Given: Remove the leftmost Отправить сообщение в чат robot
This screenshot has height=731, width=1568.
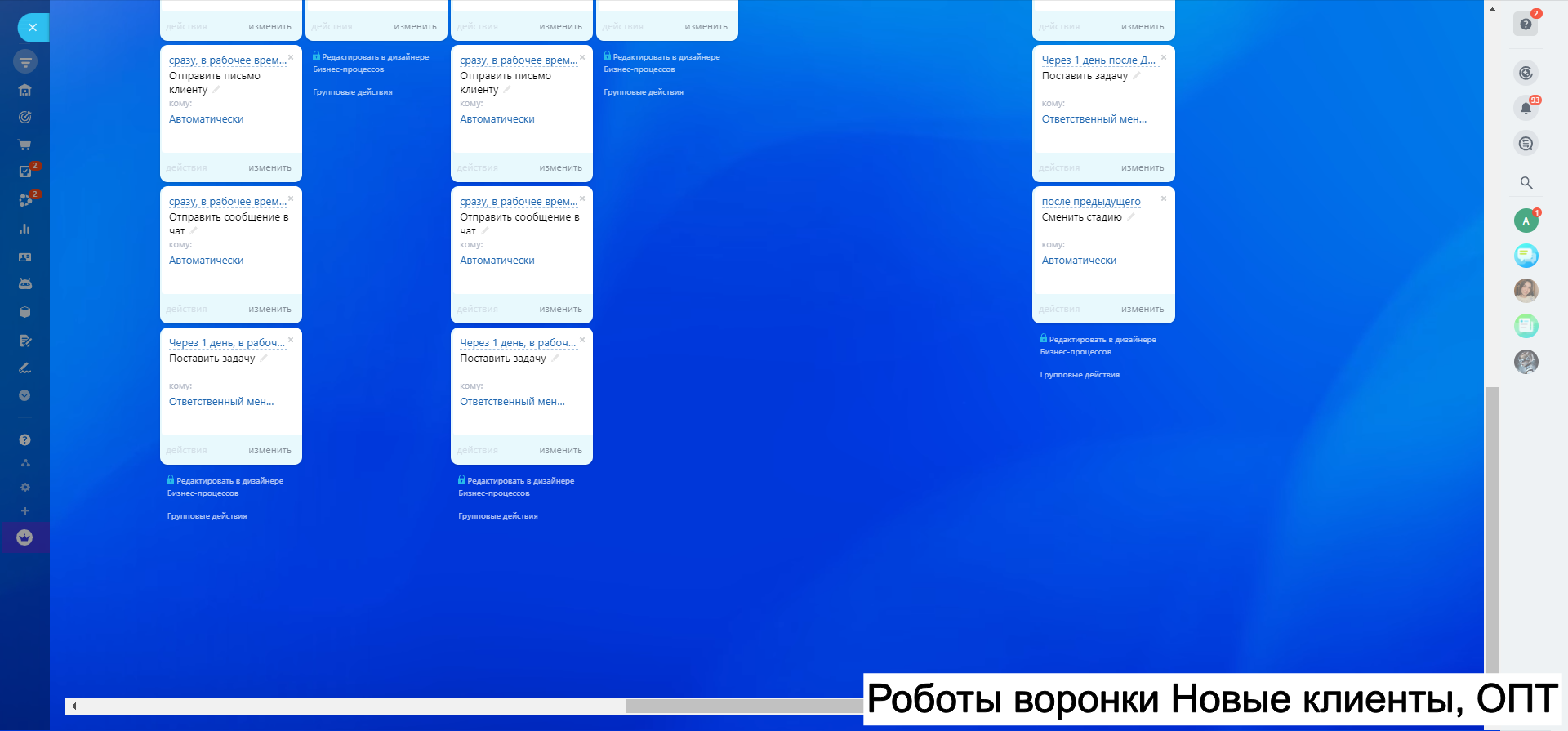Looking at the screenshot, I should (x=291, y=198).
